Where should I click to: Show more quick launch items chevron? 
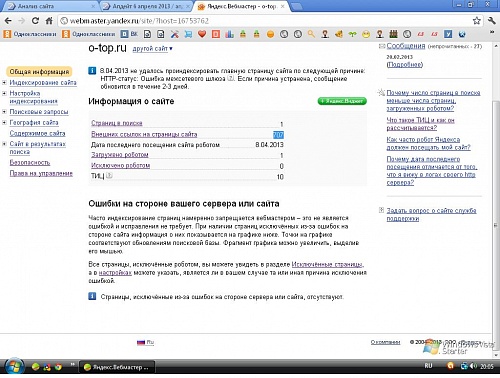(72, 365)
